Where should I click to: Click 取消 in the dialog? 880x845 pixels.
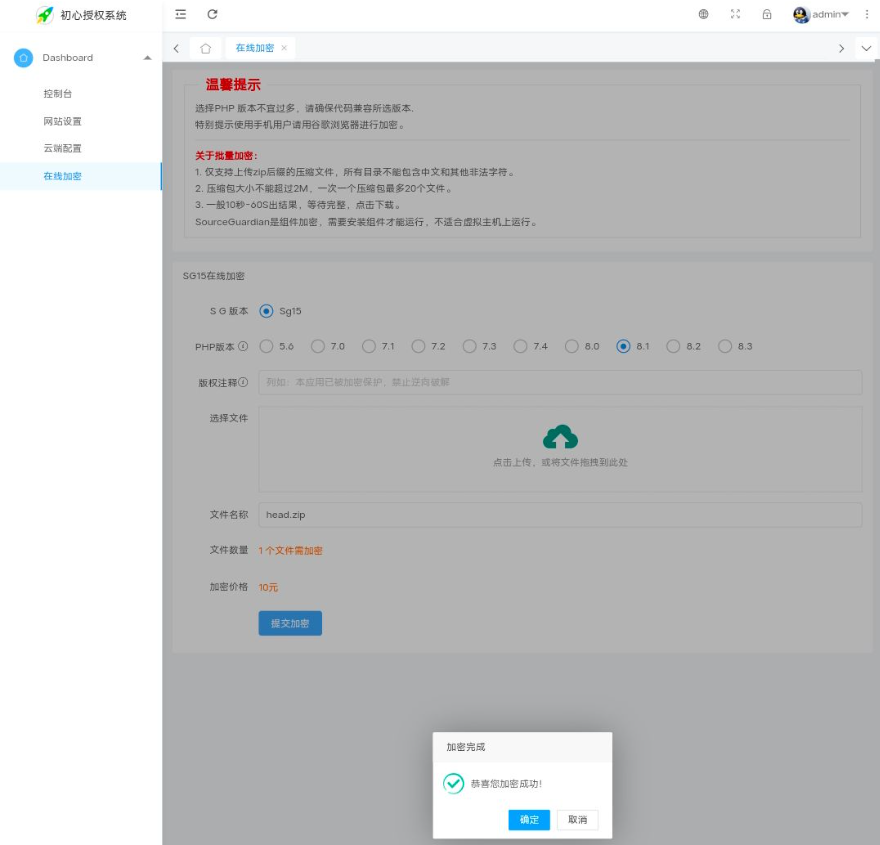coord(578,819)
